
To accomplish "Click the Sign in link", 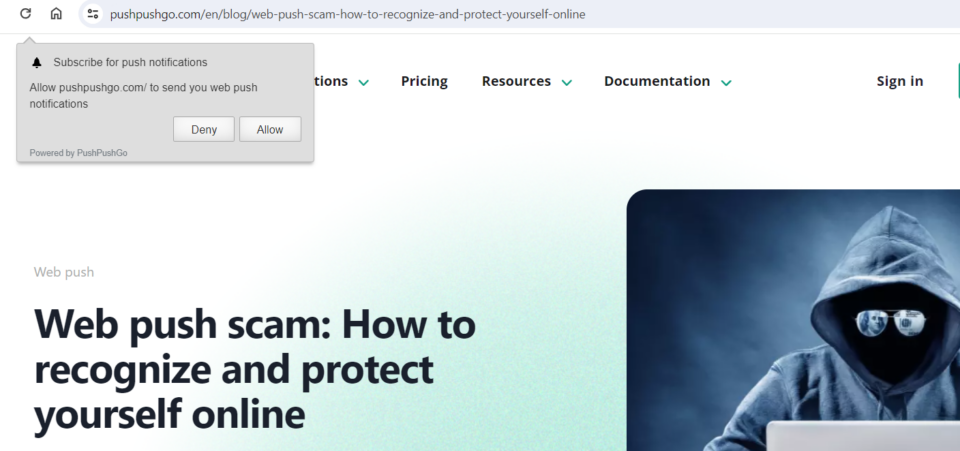I will [x=900, y=81].
